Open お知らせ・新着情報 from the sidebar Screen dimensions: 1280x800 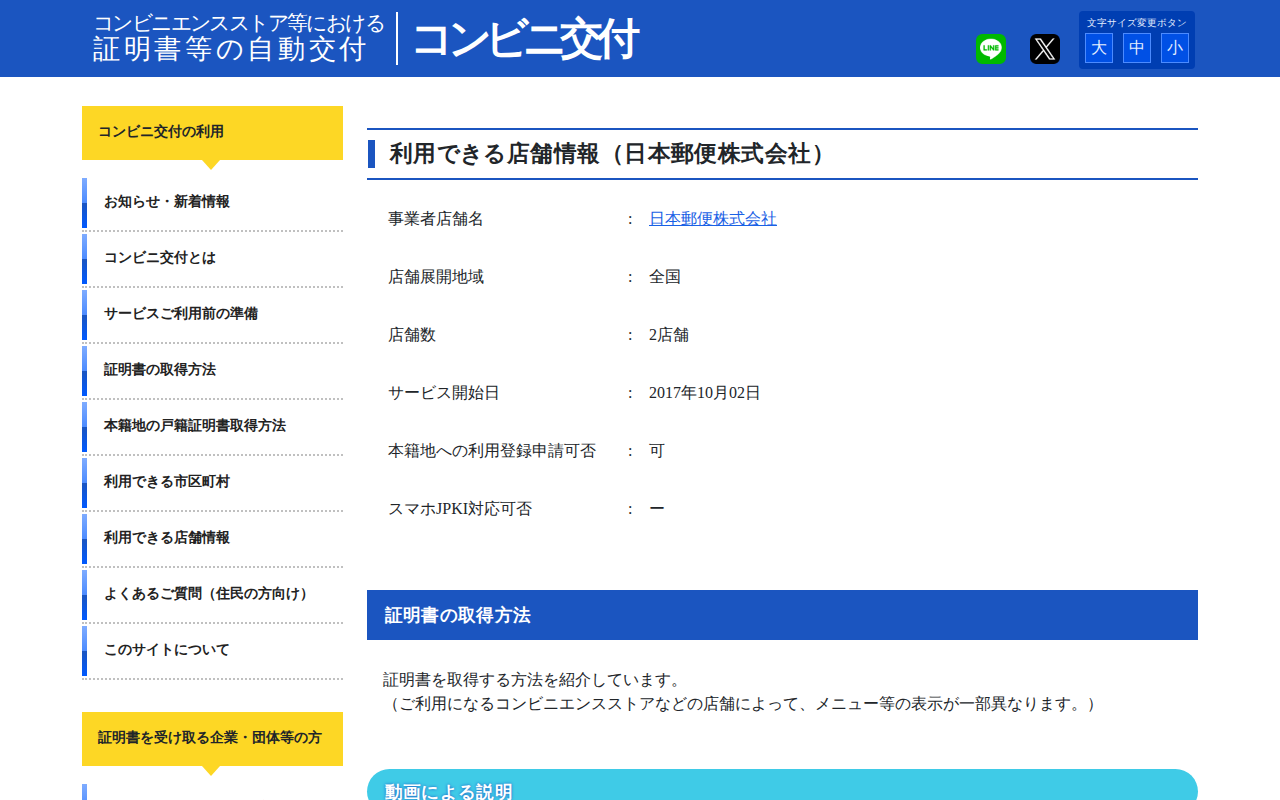[166, 202]
